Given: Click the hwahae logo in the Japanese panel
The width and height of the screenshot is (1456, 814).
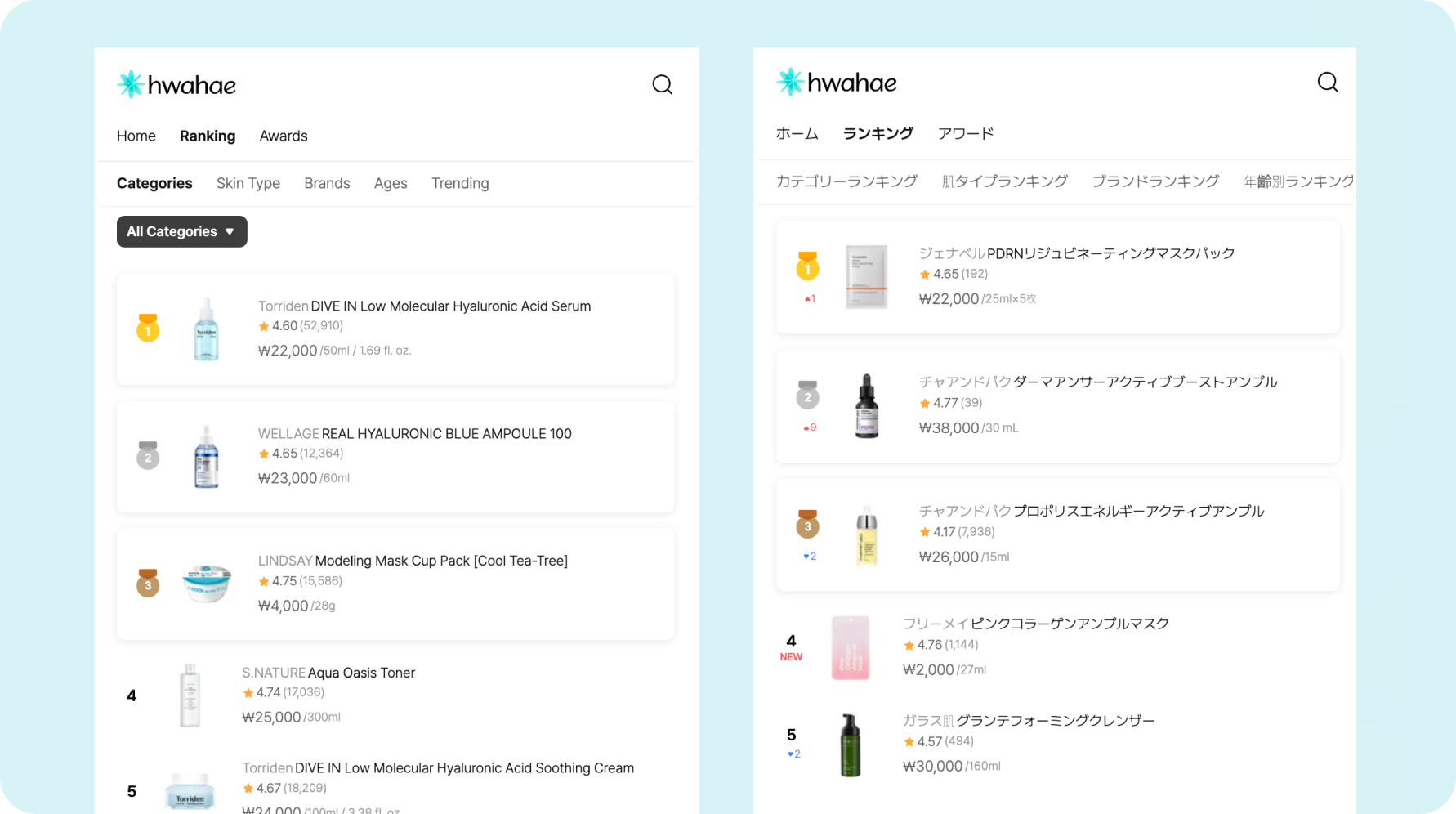Looking at the screenshot, I should 836,82.
